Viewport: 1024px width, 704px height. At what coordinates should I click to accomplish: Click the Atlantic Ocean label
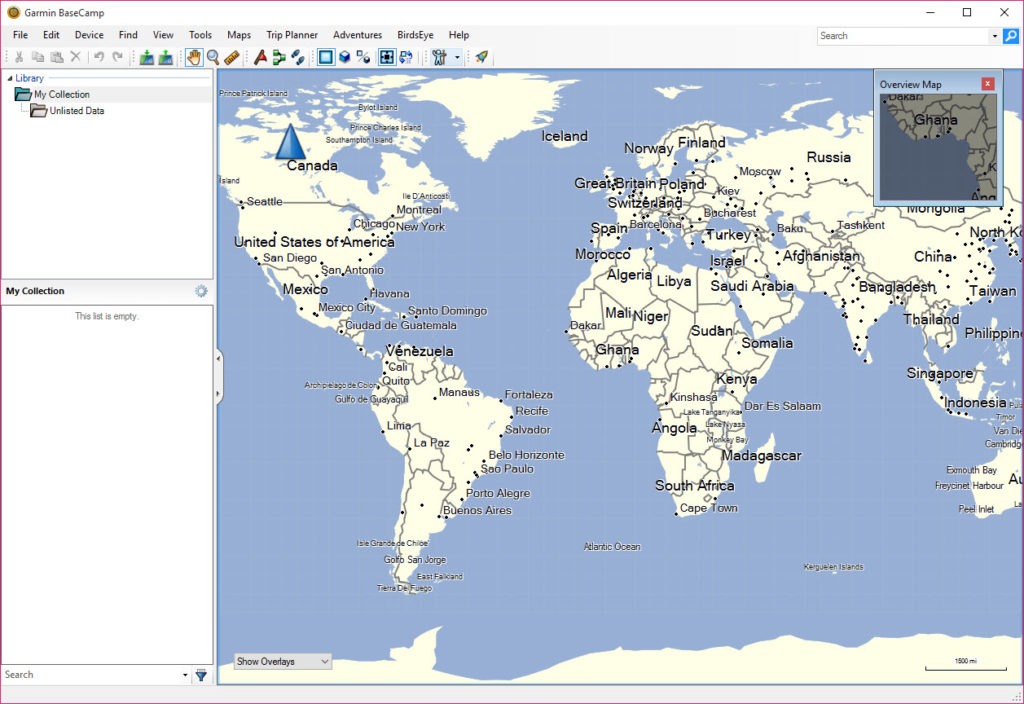coord(612,547)
